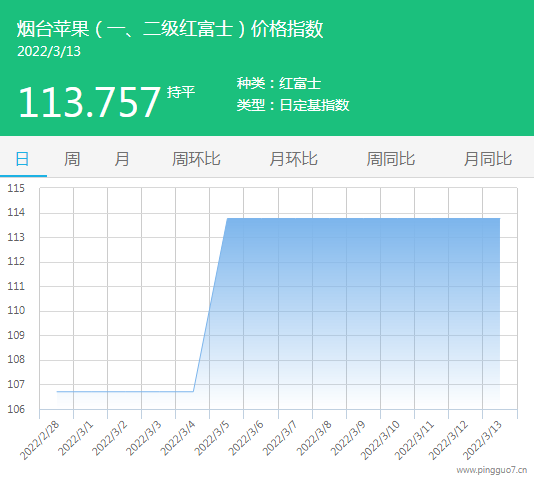The height and width of the screenshot is (481, 534).
Task: Click 种类：红富士 label
Action: [279, 83]
